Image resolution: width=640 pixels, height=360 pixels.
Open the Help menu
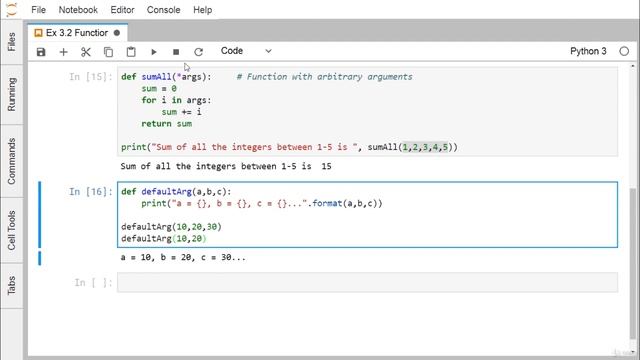tap(202, 10)
